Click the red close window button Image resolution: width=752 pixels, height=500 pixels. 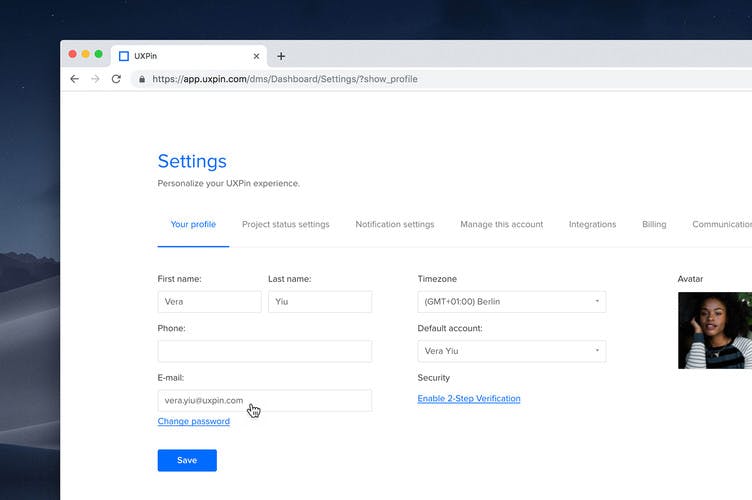click(72, 54)
